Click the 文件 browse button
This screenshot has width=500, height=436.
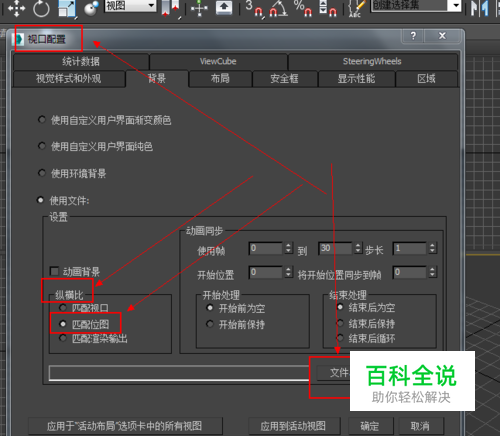point(333,373)
